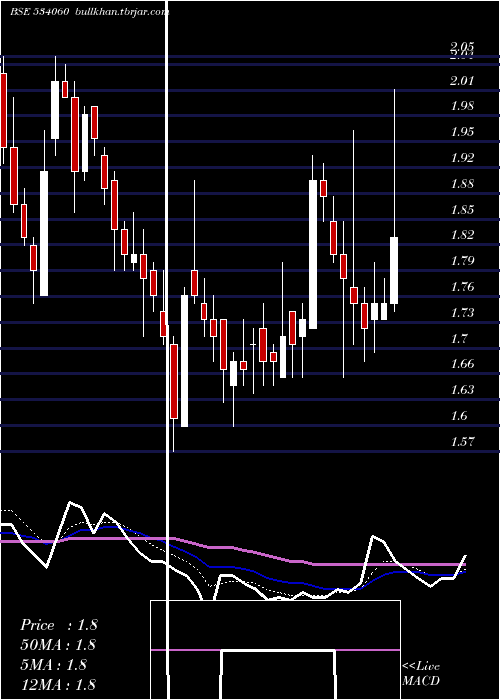This screenshot has width=500, height=700.
Task: Select the 1.66 price axis label
Action: (x=462, y=364)
